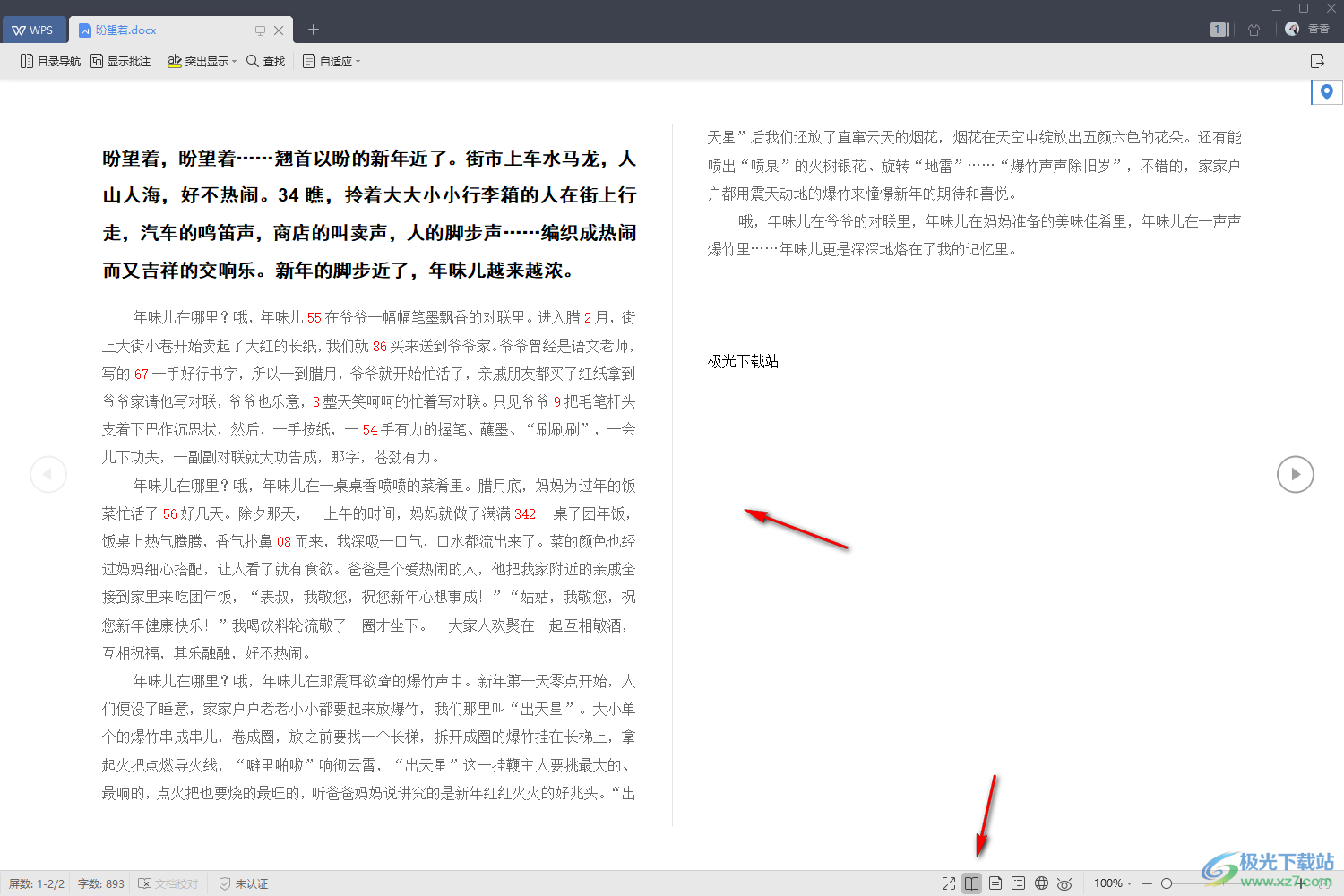
Task: Click the 极光下载站 text on the right page
Action: click(x=744, y=361)
